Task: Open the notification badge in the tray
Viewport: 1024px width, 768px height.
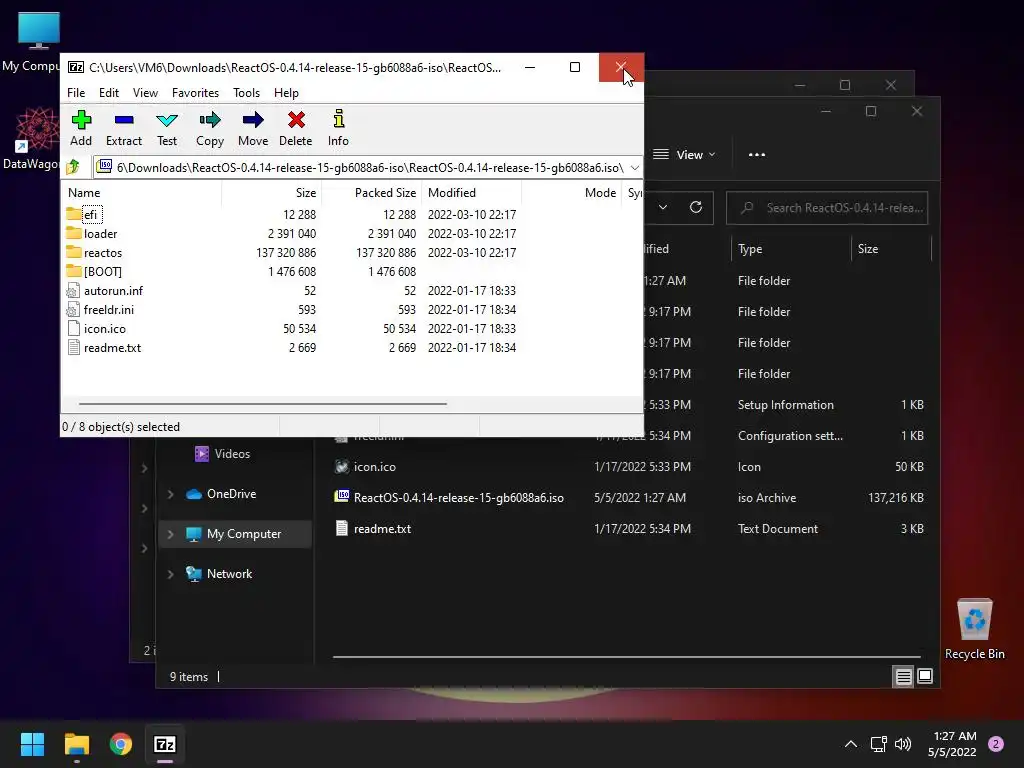Action: pyautogui.click(x=996, y=744)
